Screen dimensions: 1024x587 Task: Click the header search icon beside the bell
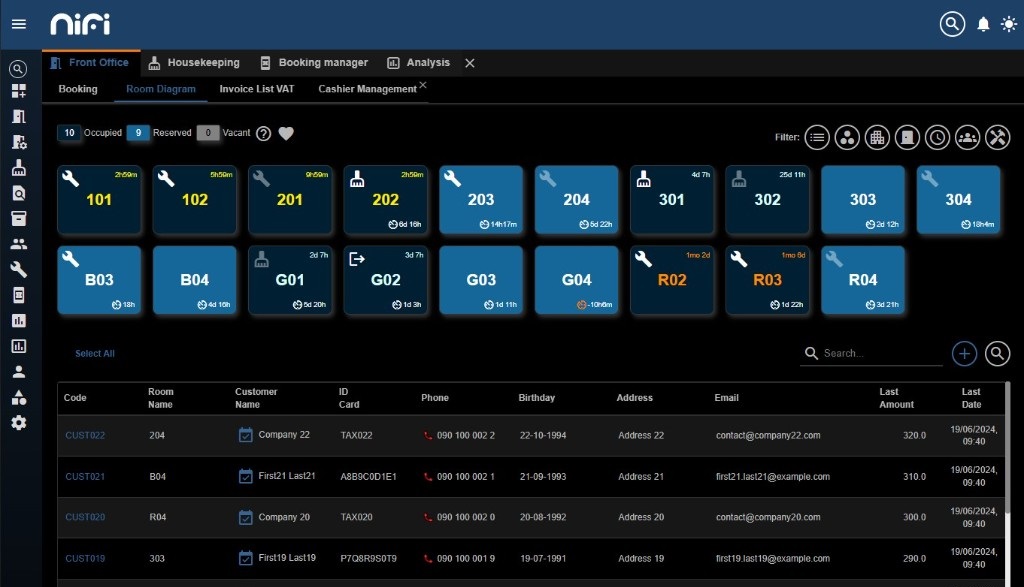[x=952, y=24]
